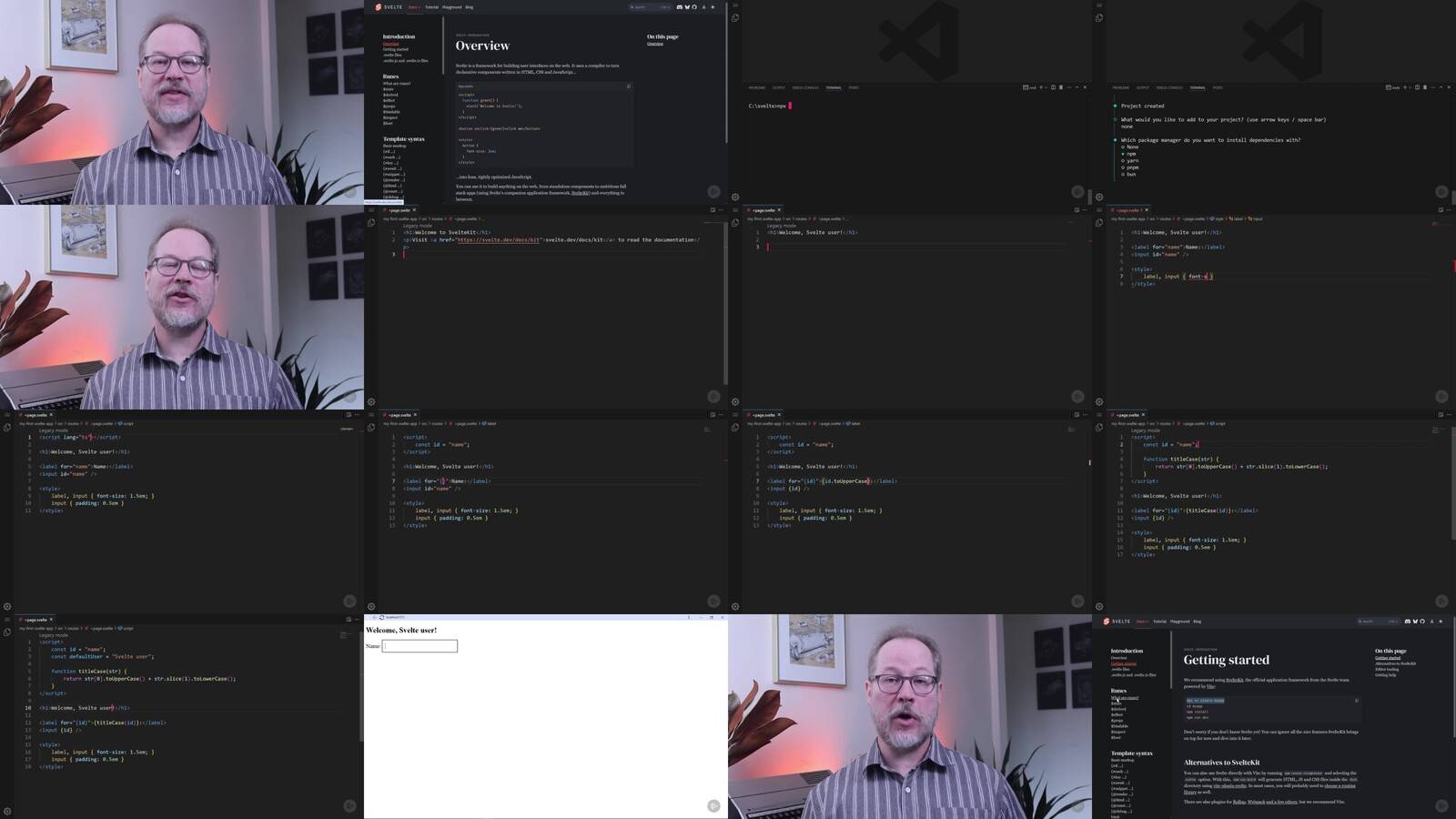The width and height of the screenshot is (1456, 819).
Task: Select +page.svelte tab in defaultUser editor frame
Action: pos(34,620)
